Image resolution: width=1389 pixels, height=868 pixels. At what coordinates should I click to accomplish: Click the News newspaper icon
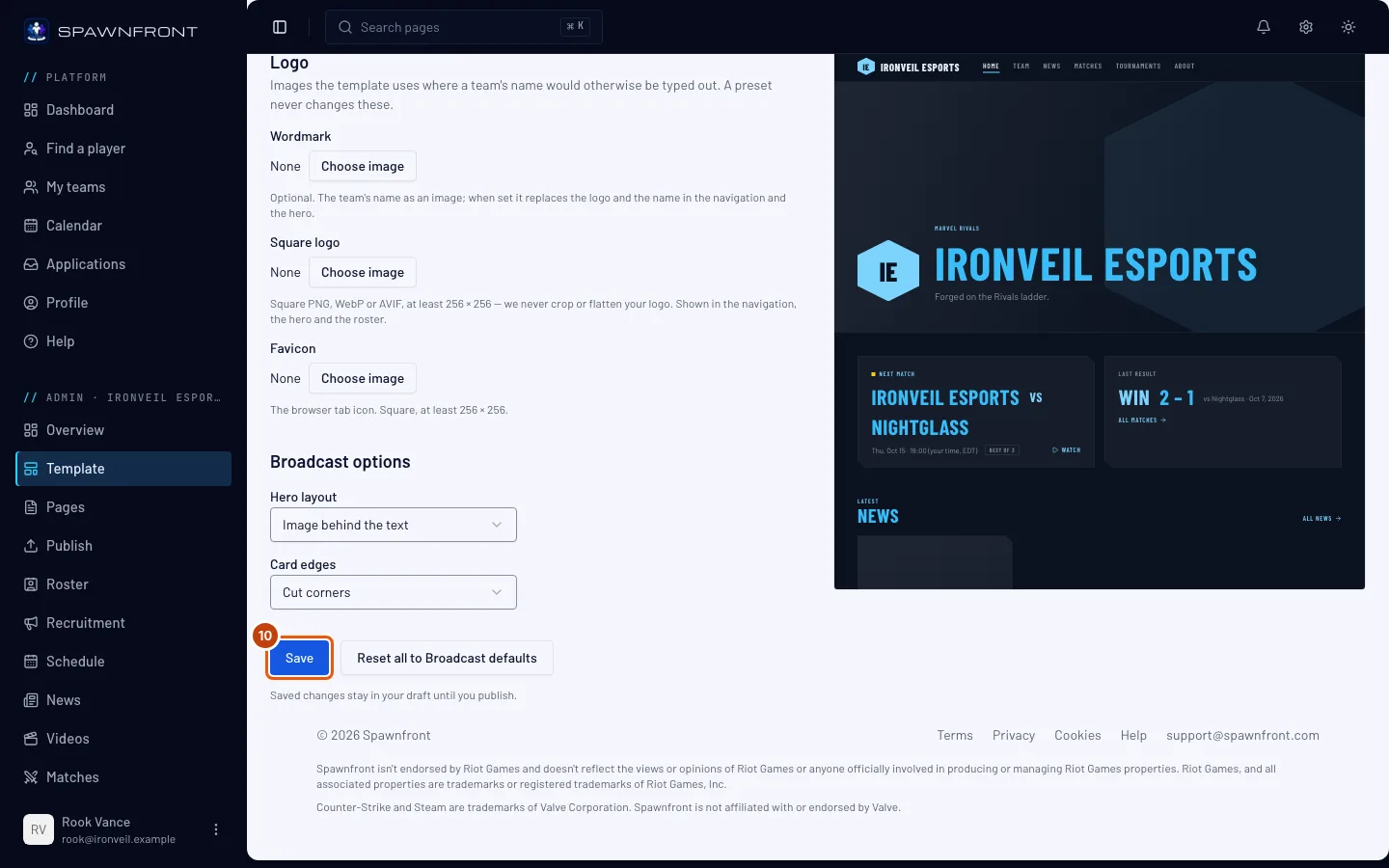coord(31,700)
